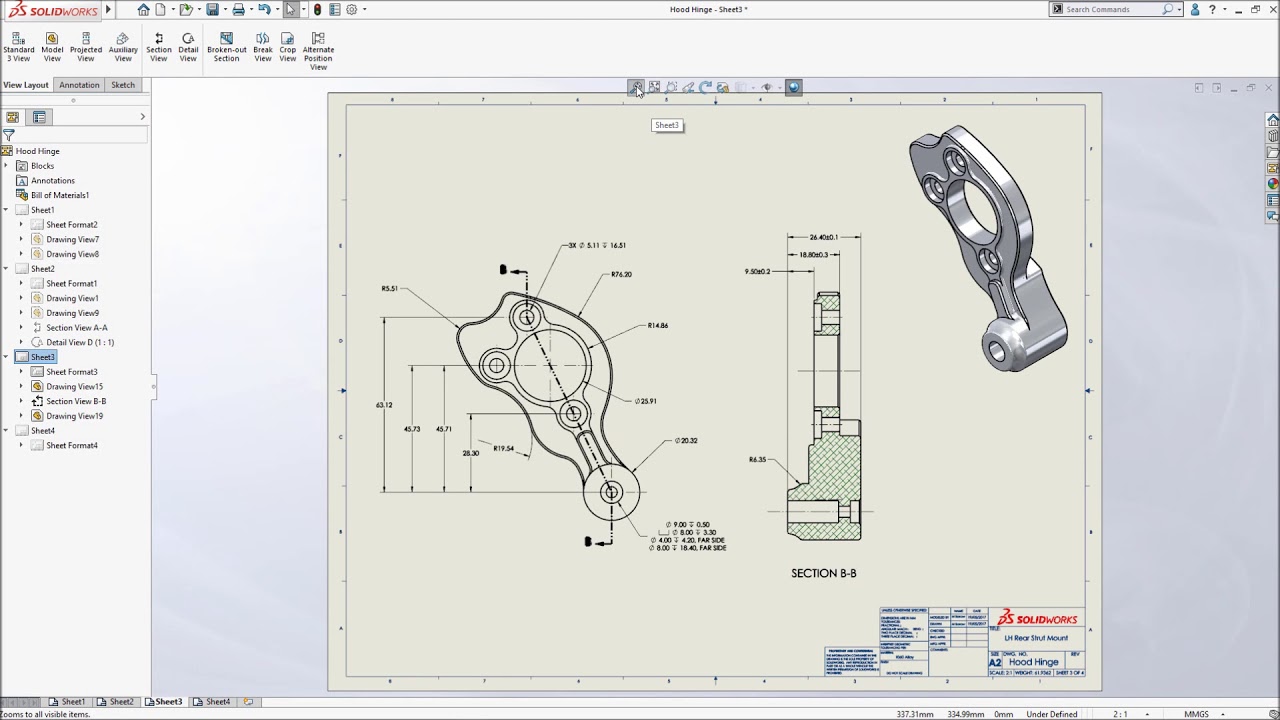Insert a Model View

(x=52, y=46)
